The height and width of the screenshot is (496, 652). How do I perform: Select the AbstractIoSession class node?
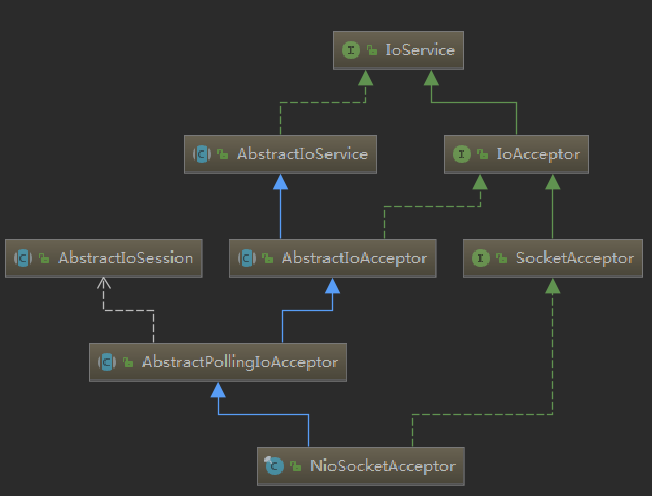104,258
